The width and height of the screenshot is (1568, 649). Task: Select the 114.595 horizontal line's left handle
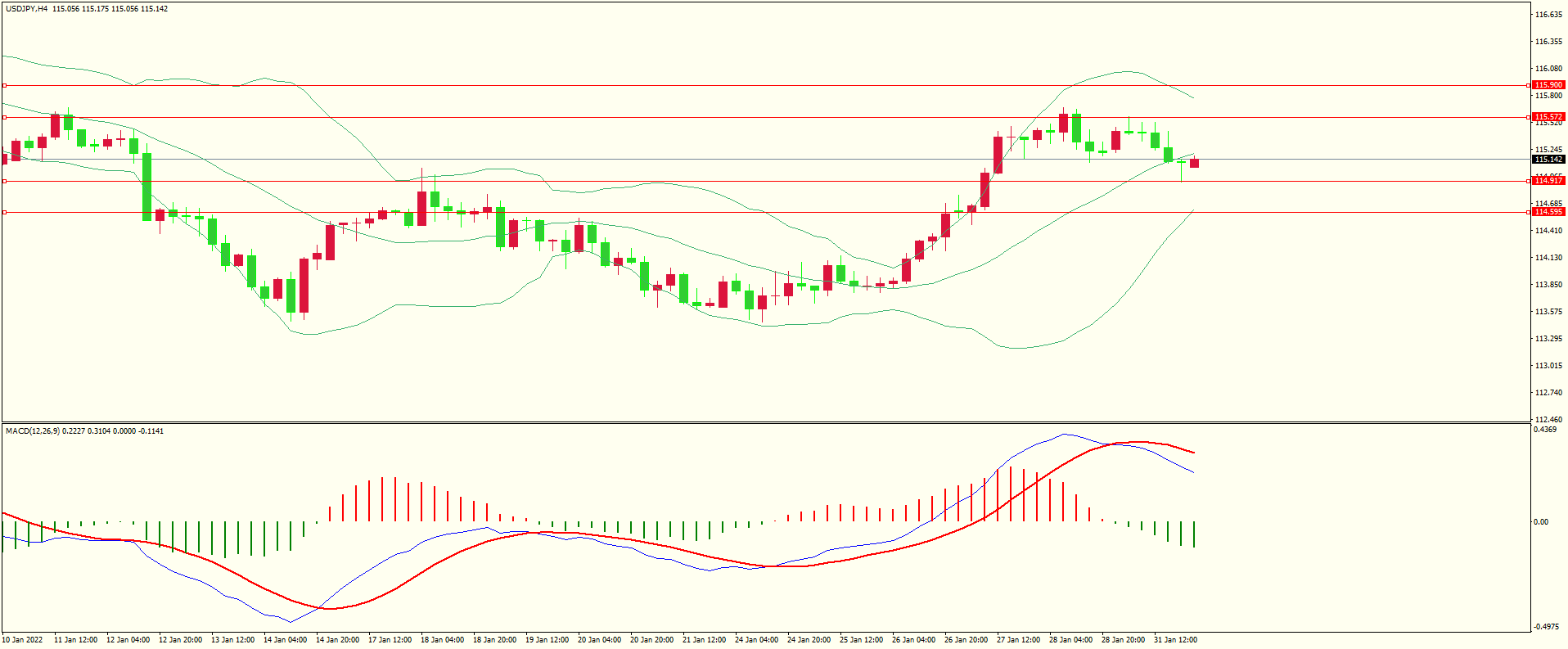4,212
